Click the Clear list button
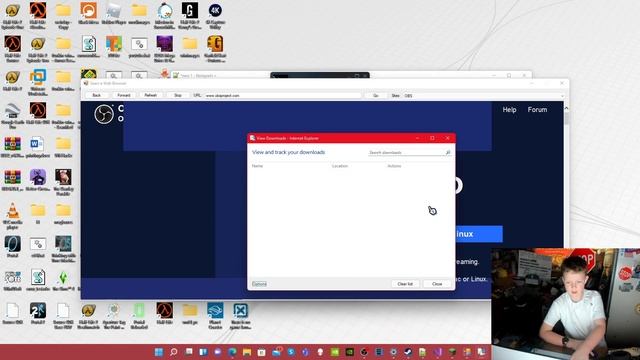This screenshot has width=640, height=360. click(405, 284)
